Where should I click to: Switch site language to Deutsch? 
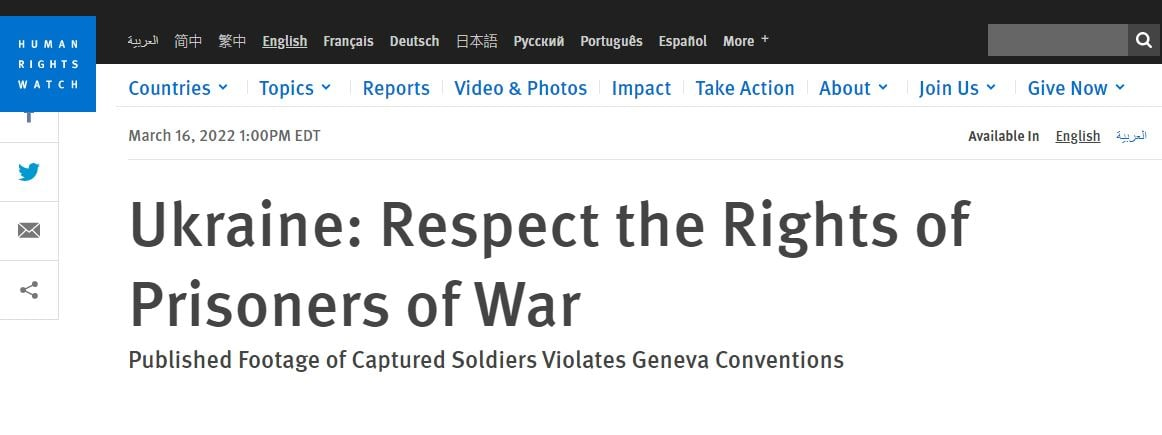click(414, 41)
